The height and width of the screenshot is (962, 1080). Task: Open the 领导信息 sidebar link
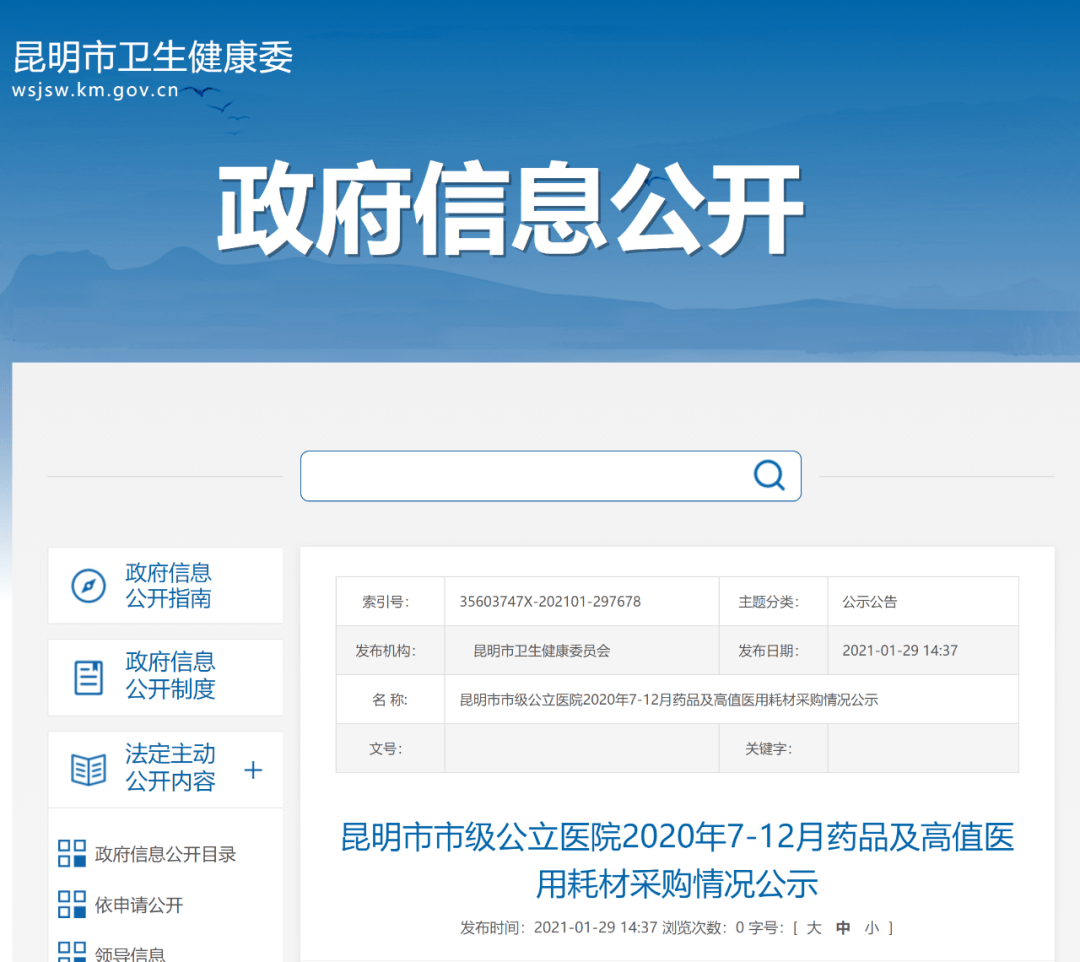click(x=130, y=954)
